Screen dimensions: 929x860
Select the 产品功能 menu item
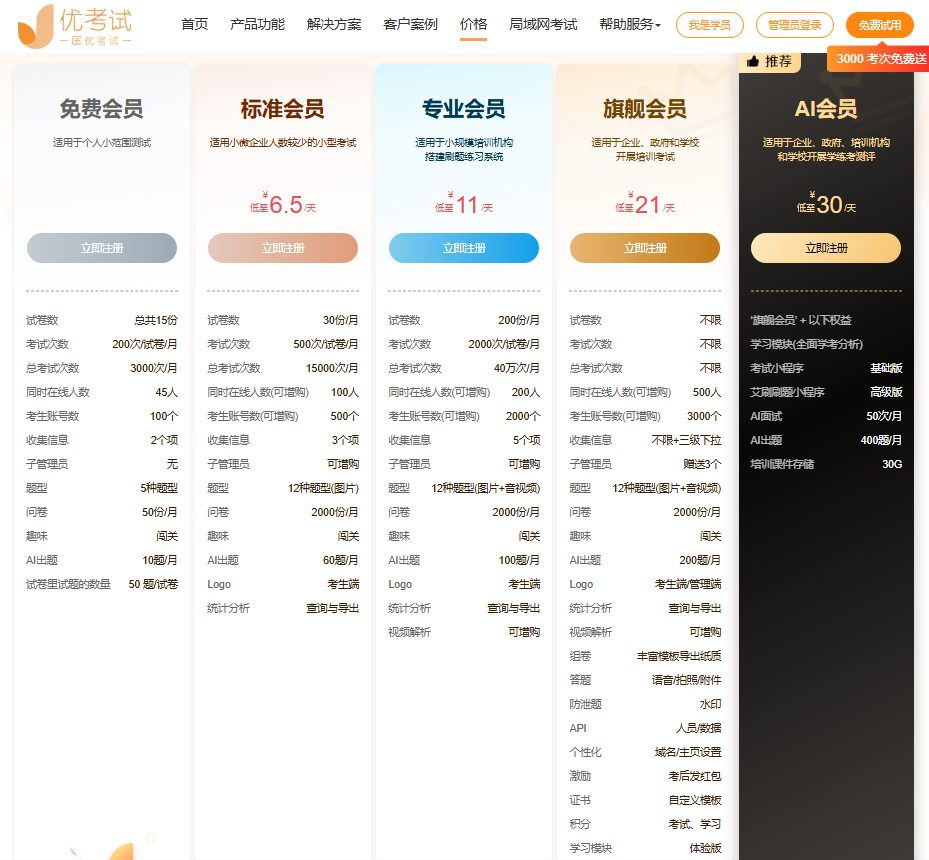pyautogui.click(x=256, y=24)
